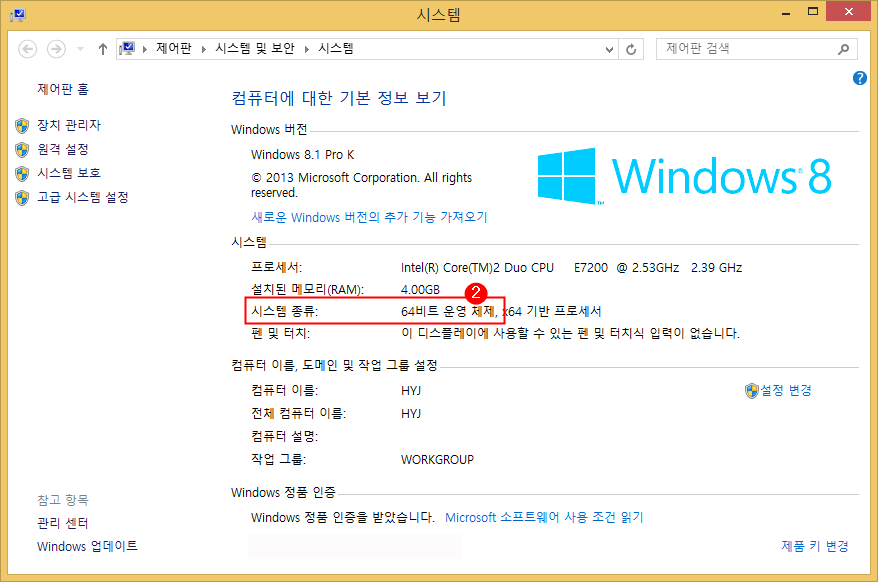Open 관리 센터 link
The image size is (878, 582).
63,523
